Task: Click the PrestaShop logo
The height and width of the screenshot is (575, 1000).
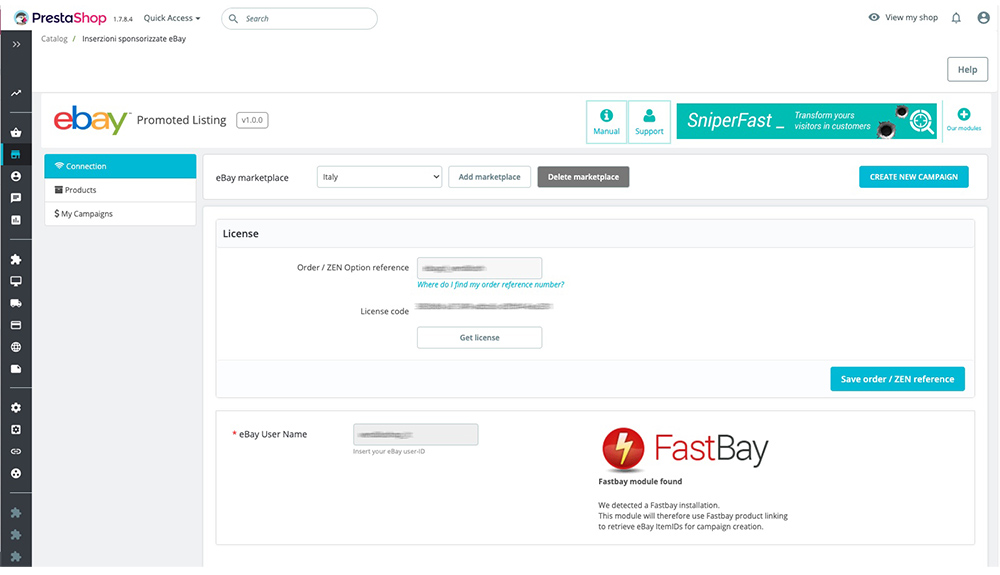Action: [x=60, y=18]
